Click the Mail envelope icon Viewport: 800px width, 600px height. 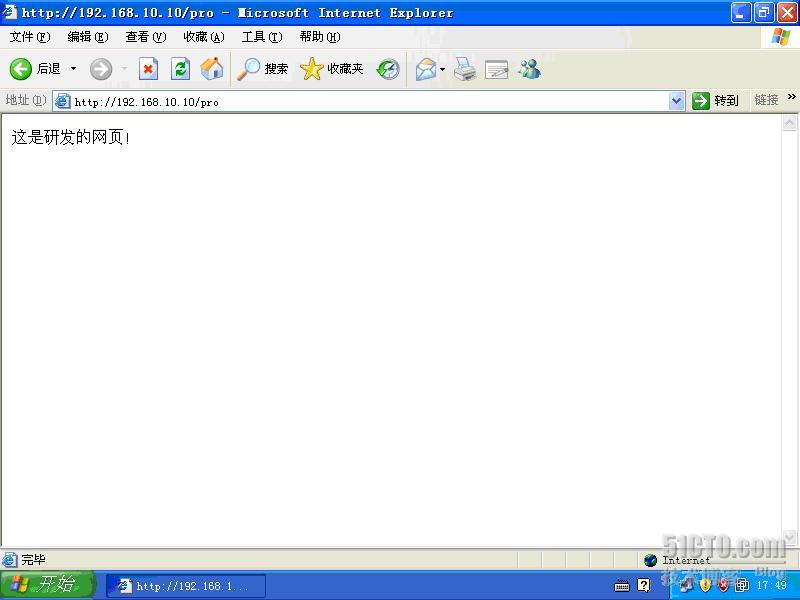coord(426,69)
